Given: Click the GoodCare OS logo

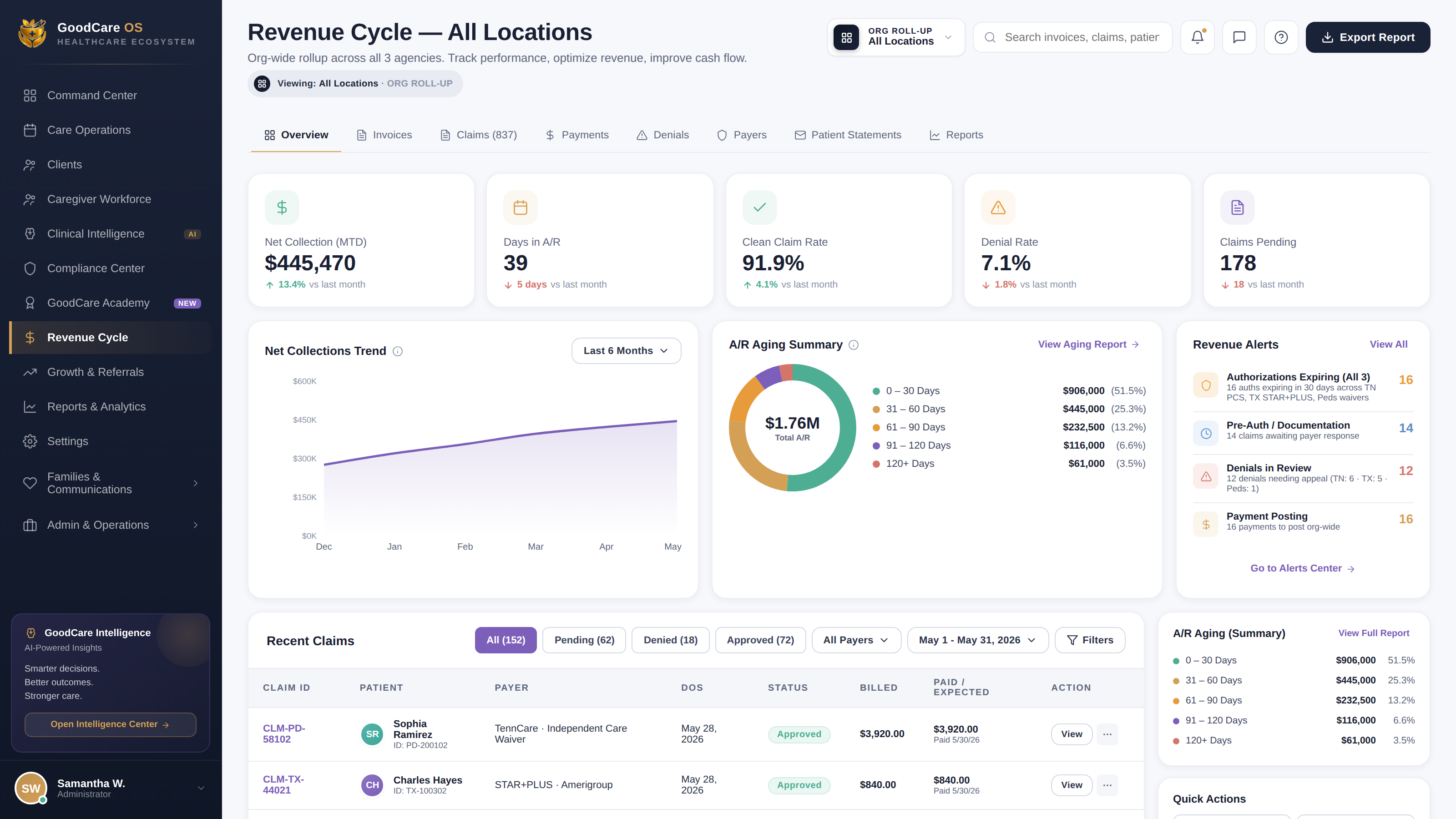Looking at the screenshot, I should click(32, 33).
